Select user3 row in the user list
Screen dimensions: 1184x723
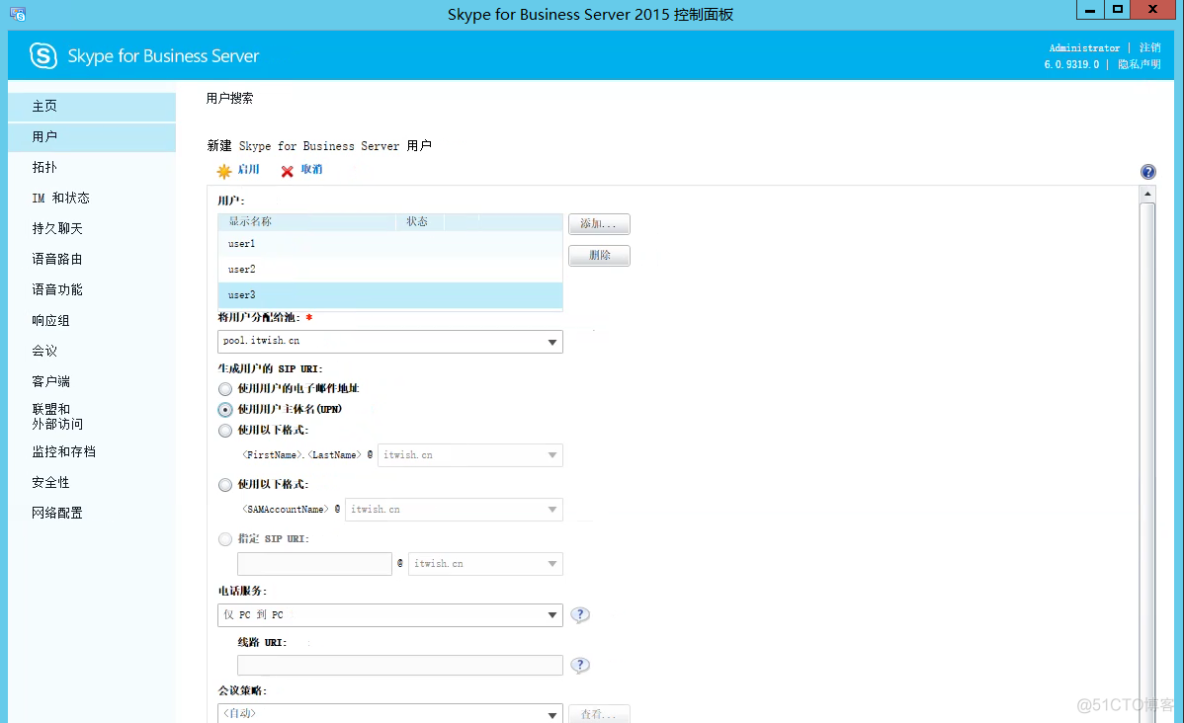tap(390, 295)
